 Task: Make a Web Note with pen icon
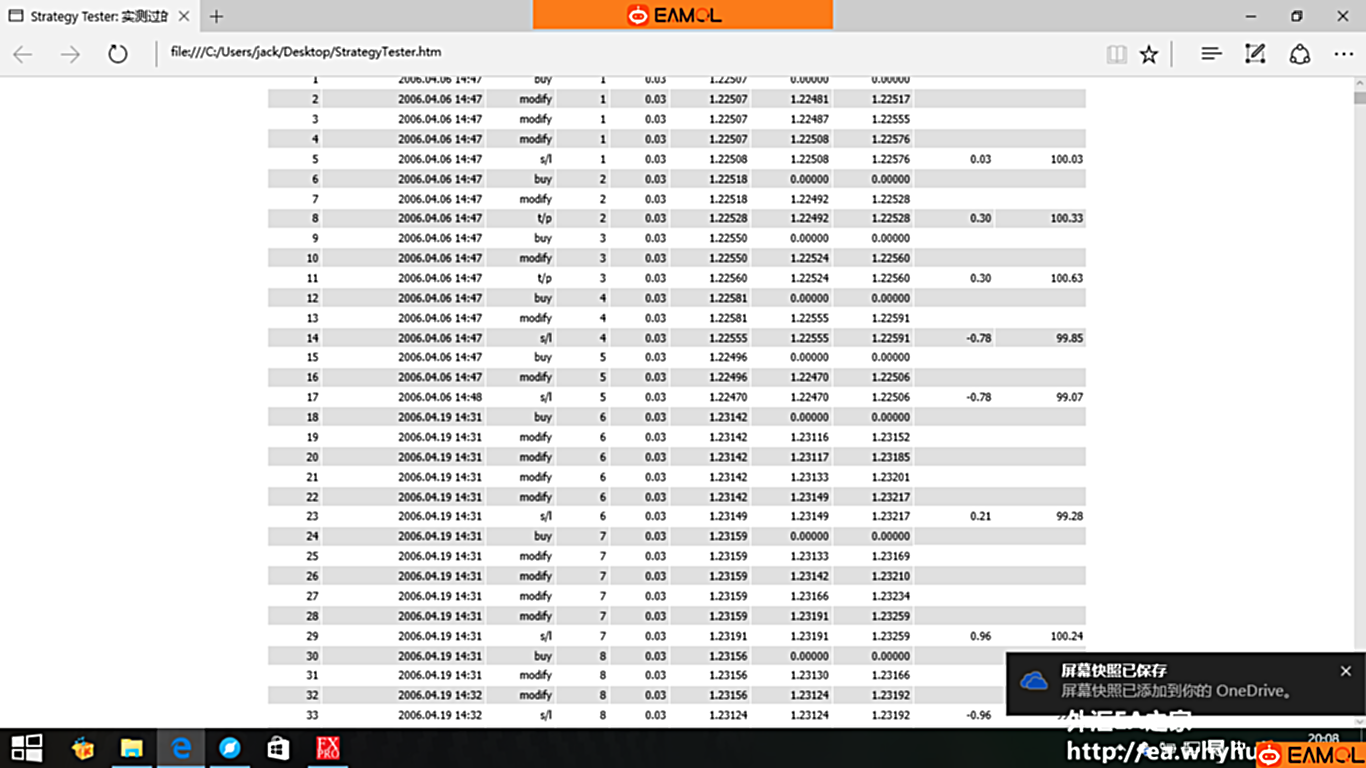[1255, 54]
